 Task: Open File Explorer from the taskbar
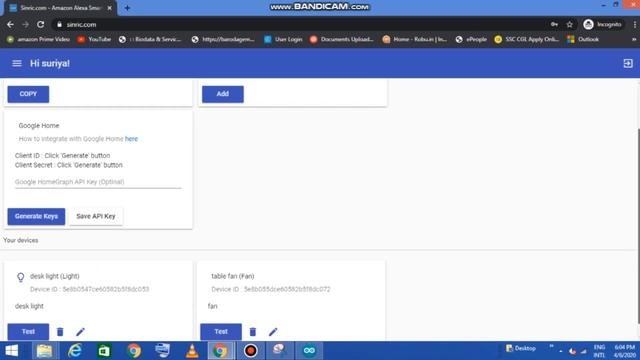[x=44, y=351]
